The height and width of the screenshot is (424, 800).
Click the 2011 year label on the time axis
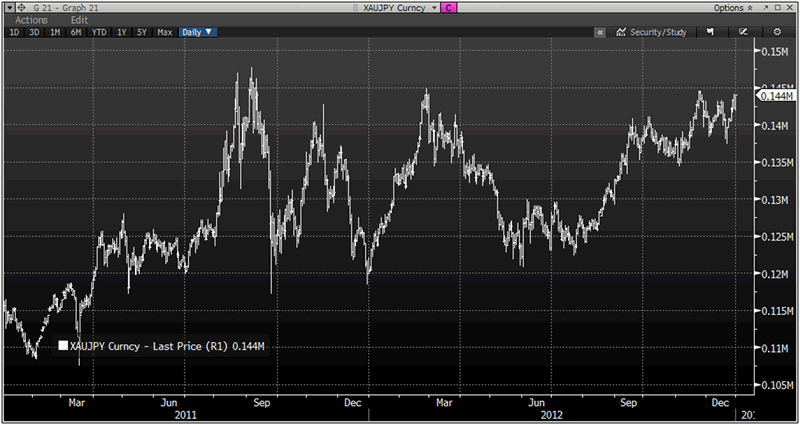coord(185,415)
